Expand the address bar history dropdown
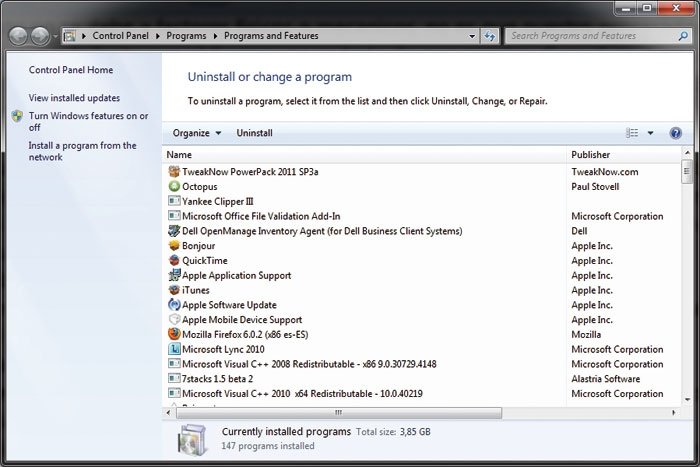Screen dimensions: 700x467 (x=472, y=36)
